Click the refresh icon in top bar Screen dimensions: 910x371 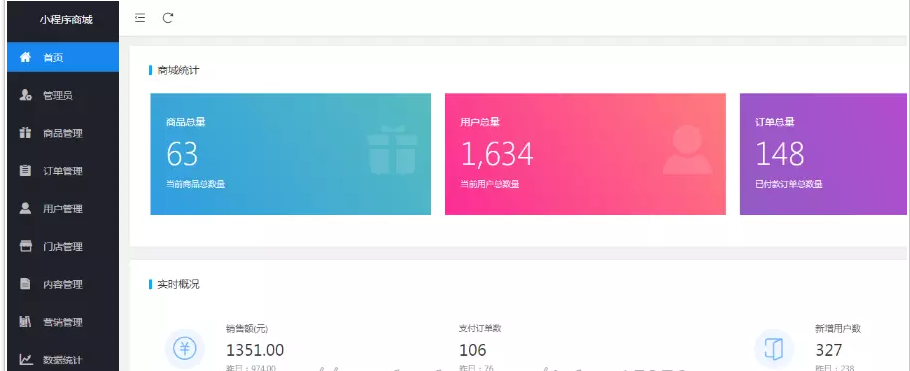click(168, 18)
